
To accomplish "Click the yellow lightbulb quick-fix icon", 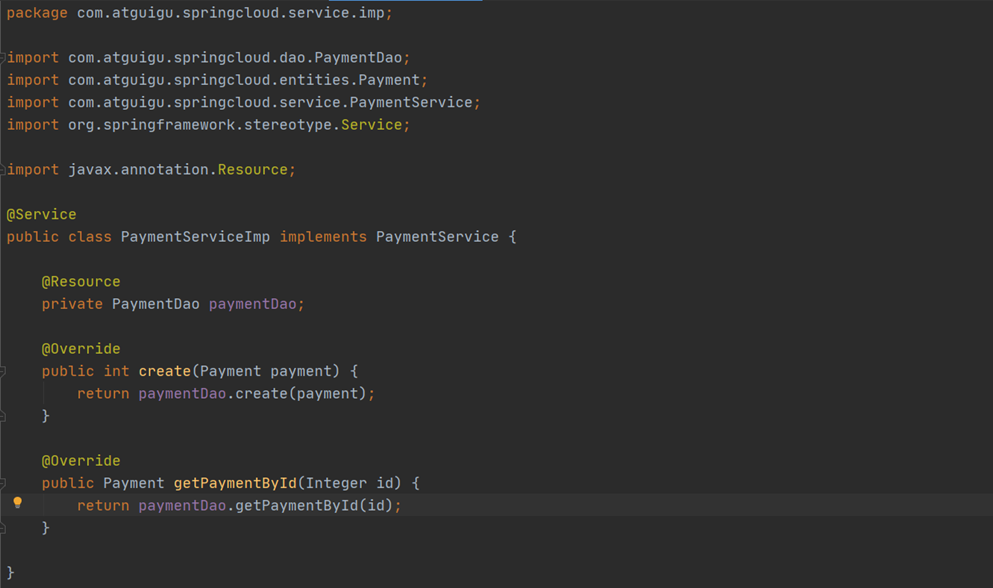I will point(18,502).
